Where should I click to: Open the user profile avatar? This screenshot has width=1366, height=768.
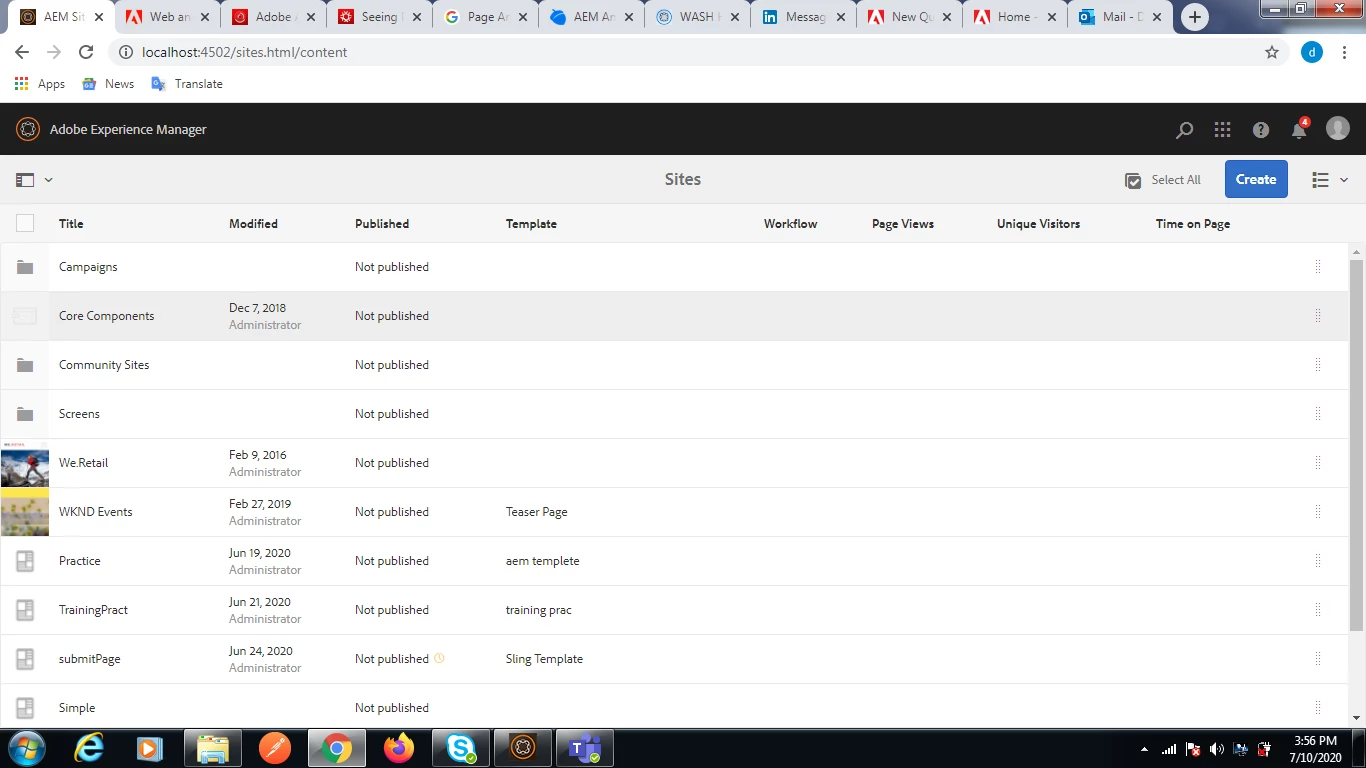coord(1338,128)
